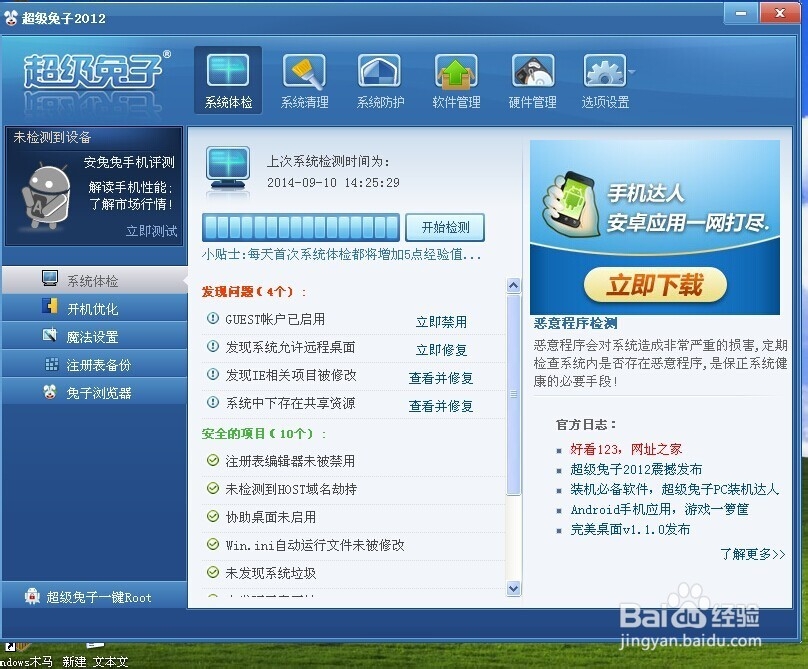Screen dimensions: 808x669
Task: Open the 完美桌面v1.1.0发布 link
Action: [630, 529]
